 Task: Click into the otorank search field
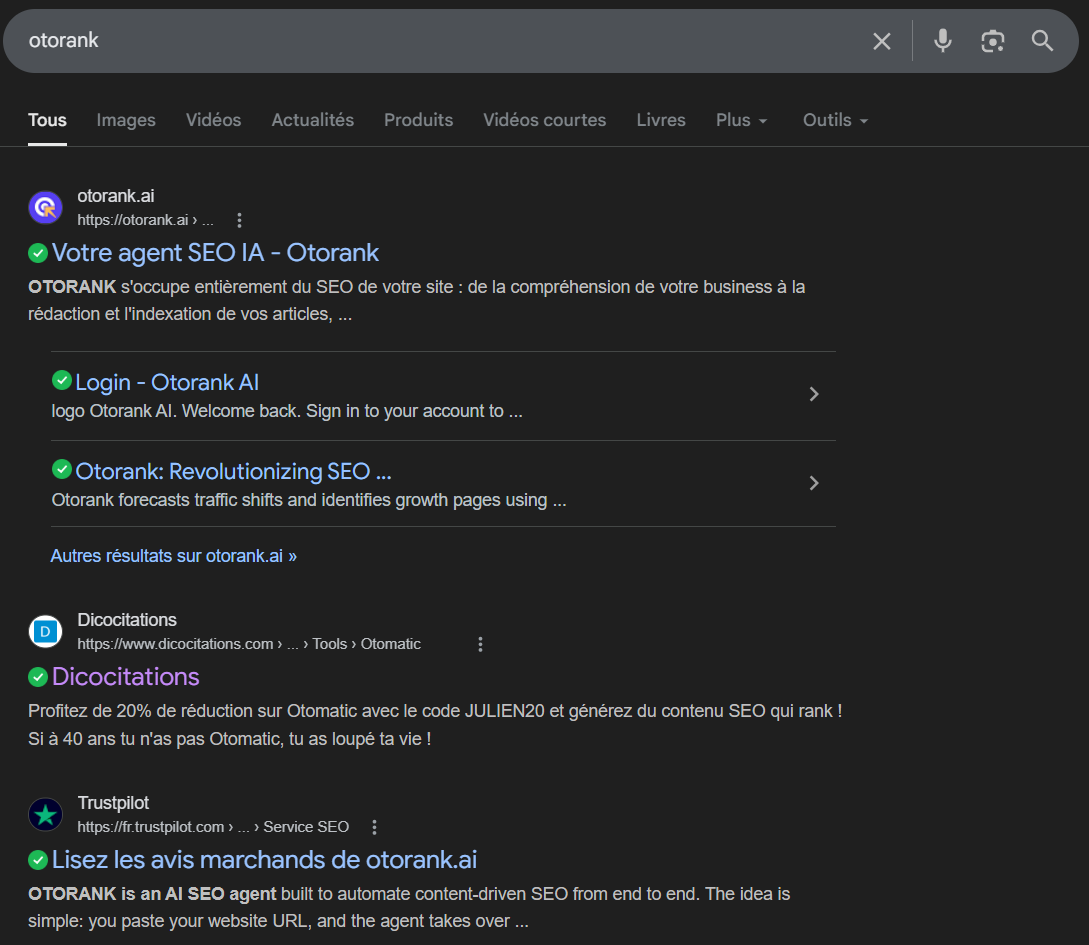point(444,41)
